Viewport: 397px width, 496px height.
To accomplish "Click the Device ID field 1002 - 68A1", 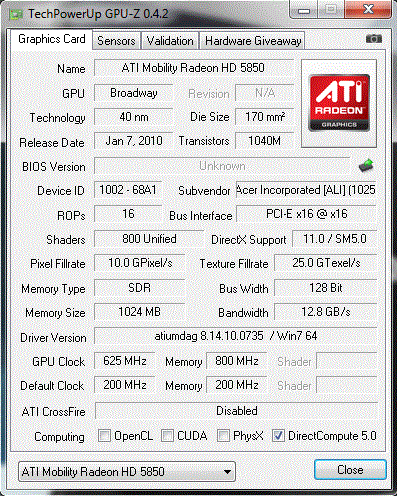I will point(128,190).
